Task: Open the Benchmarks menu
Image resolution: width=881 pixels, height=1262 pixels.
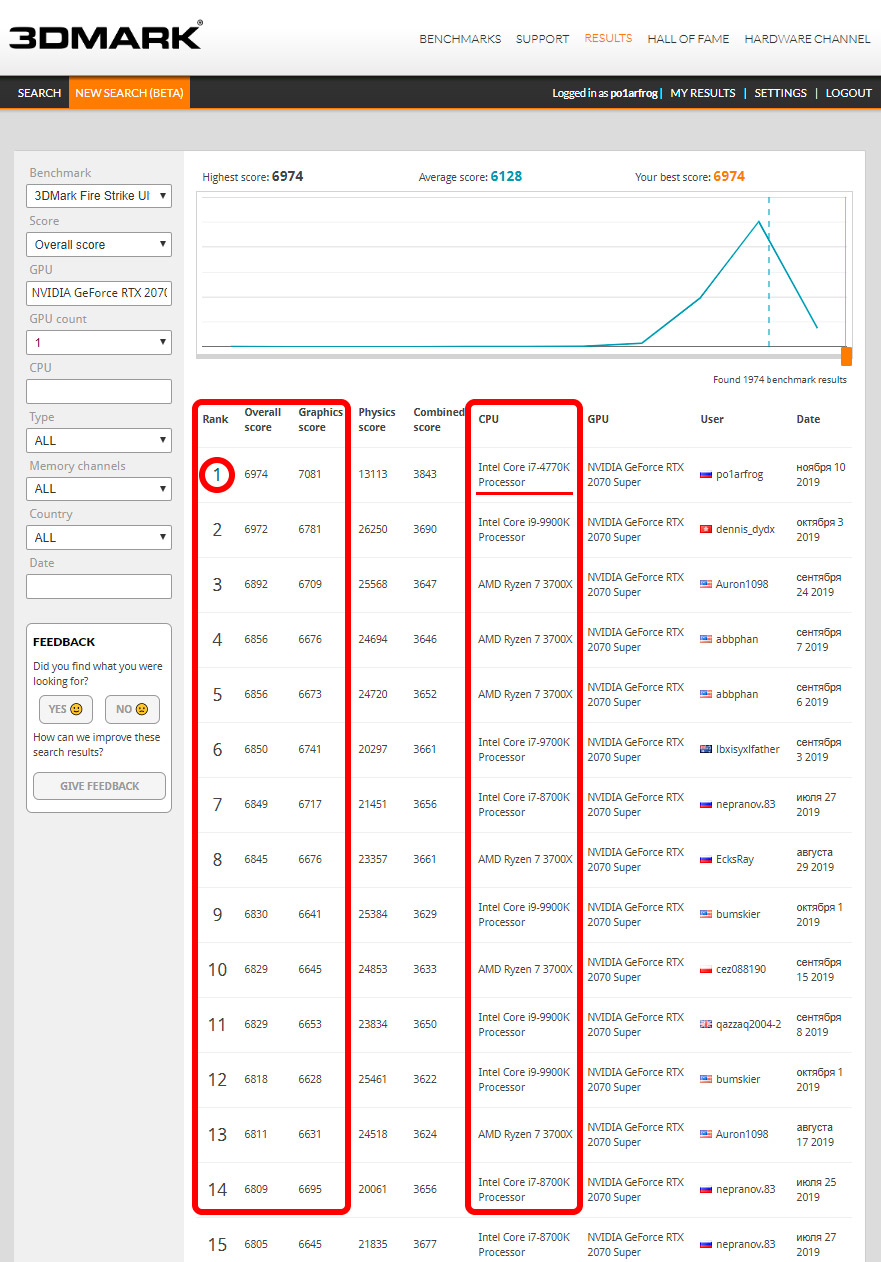Action: pos(460,39)
